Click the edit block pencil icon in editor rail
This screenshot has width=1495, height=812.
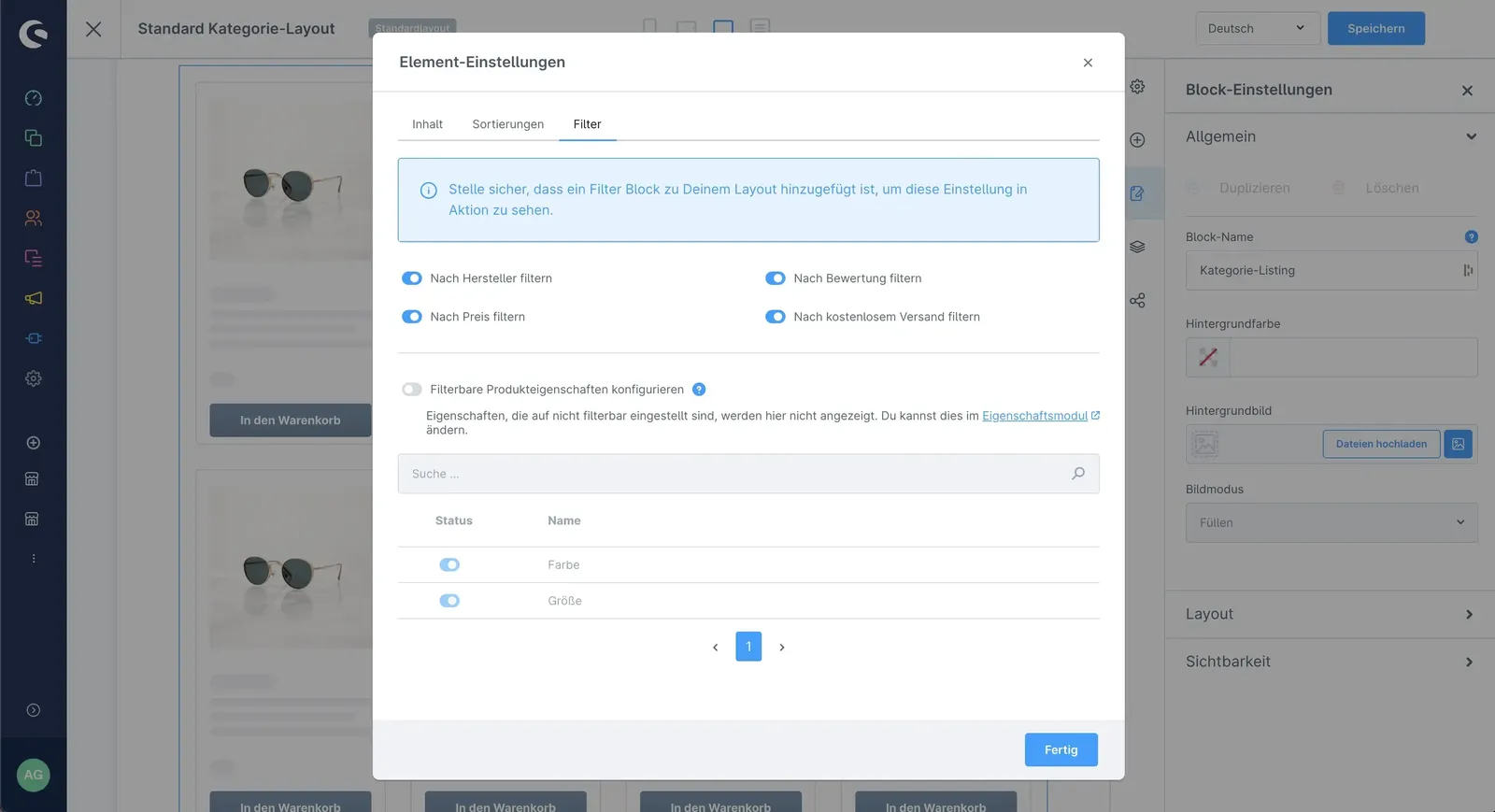tap(1137, 193)
